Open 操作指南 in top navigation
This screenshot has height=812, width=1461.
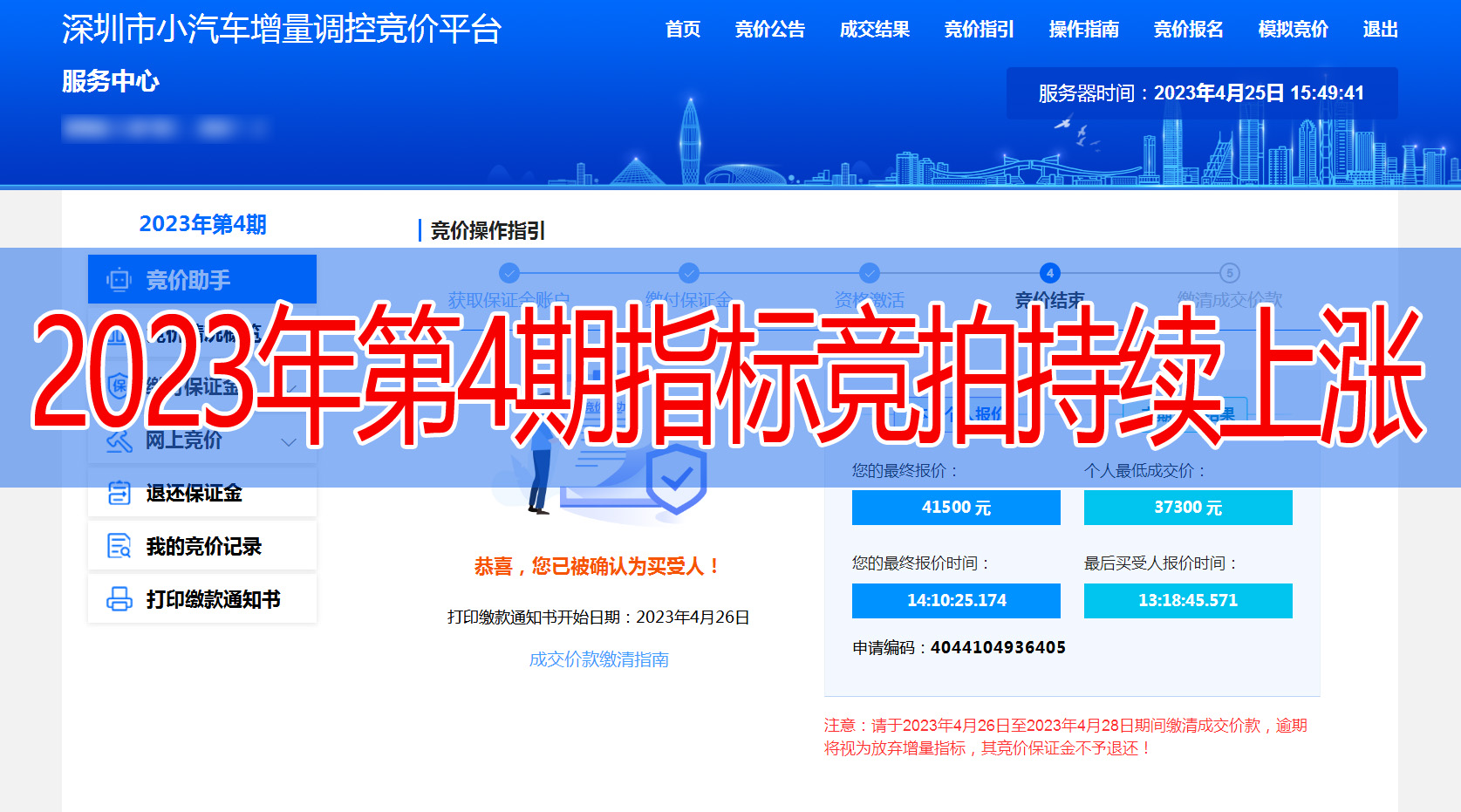[1083, 30]
